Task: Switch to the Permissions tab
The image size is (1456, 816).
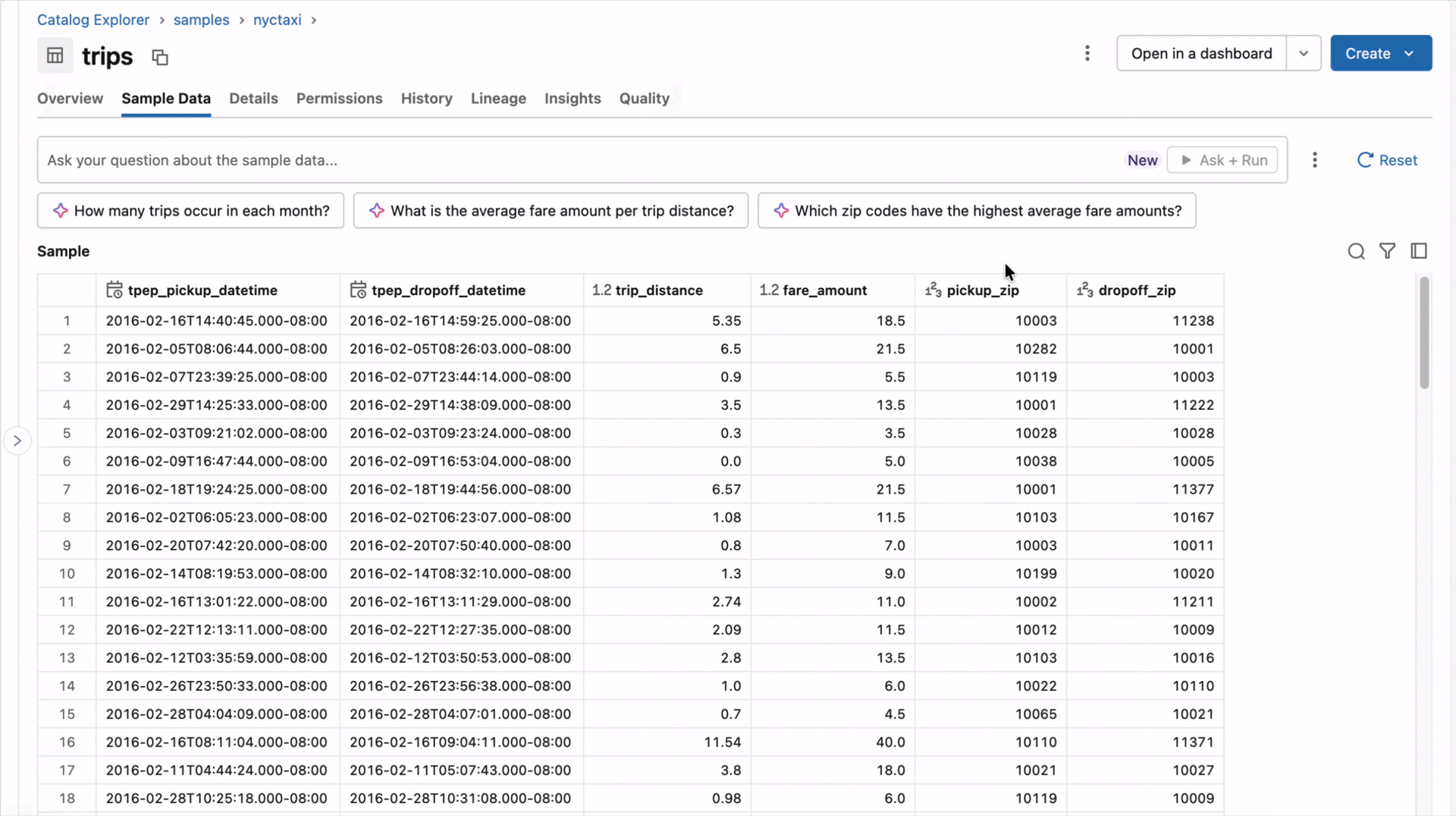Action: (339, 99)
